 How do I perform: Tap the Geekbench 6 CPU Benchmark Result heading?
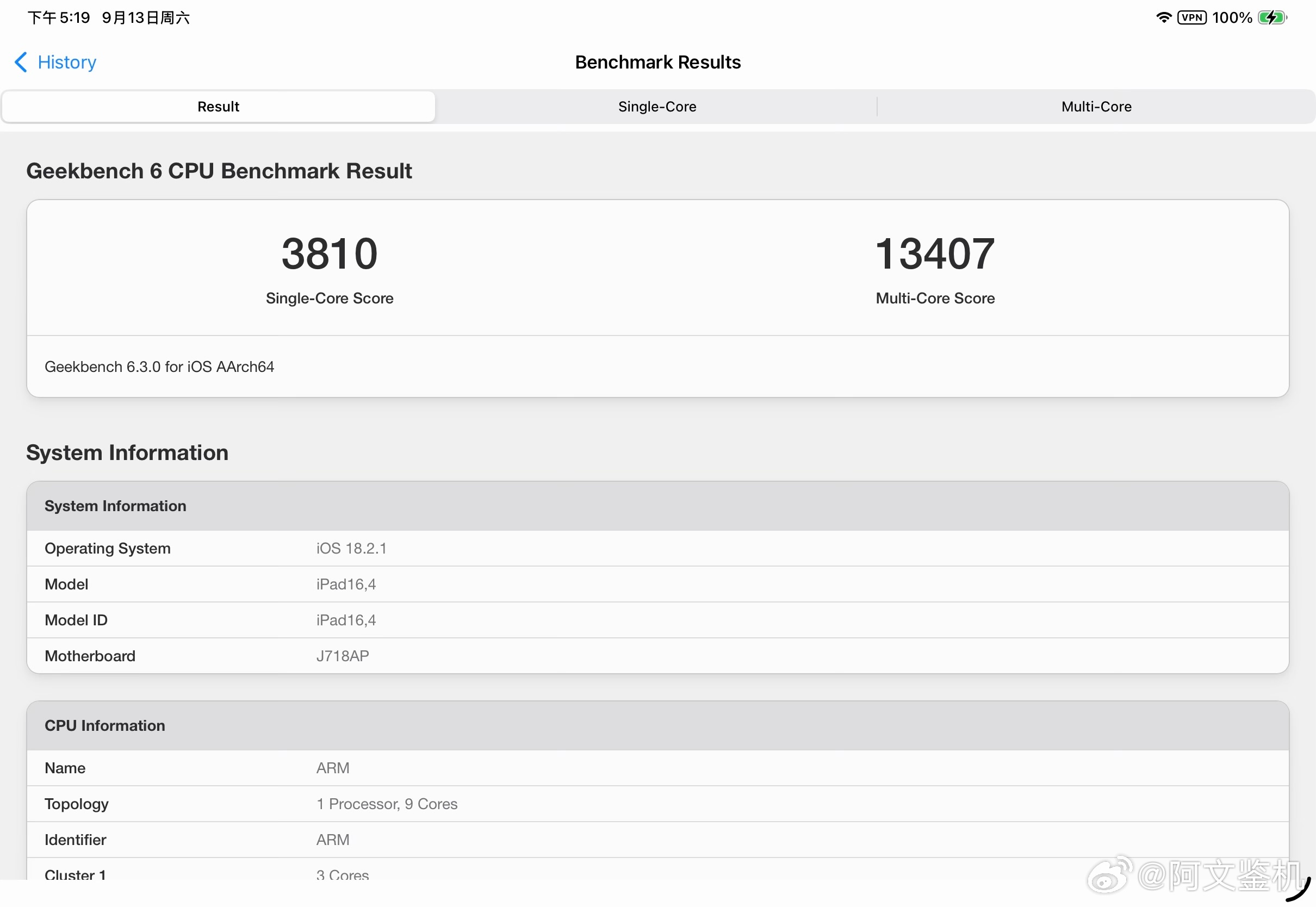(219, 171)
